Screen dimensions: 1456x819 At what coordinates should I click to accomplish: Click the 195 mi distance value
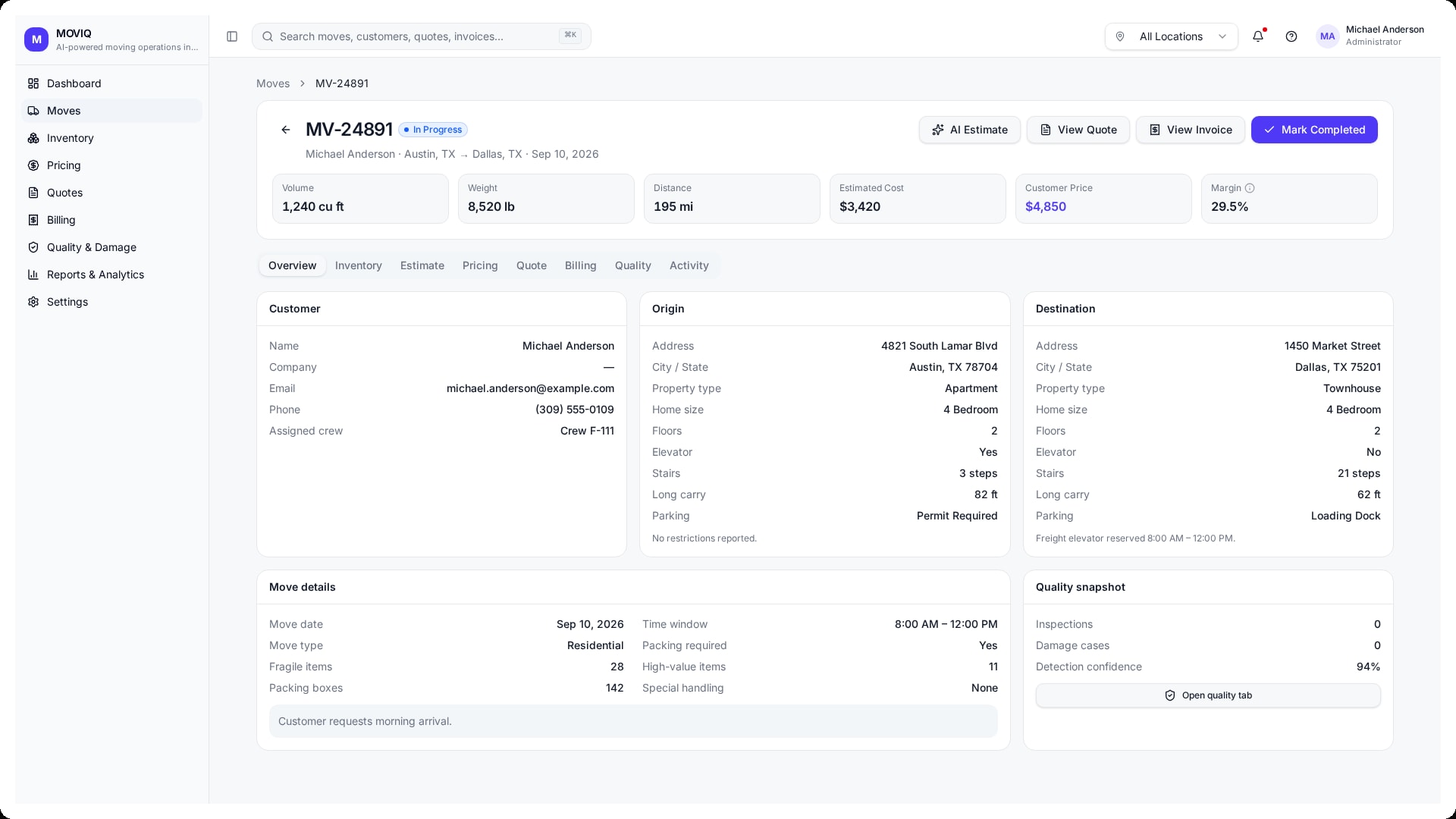673,206
